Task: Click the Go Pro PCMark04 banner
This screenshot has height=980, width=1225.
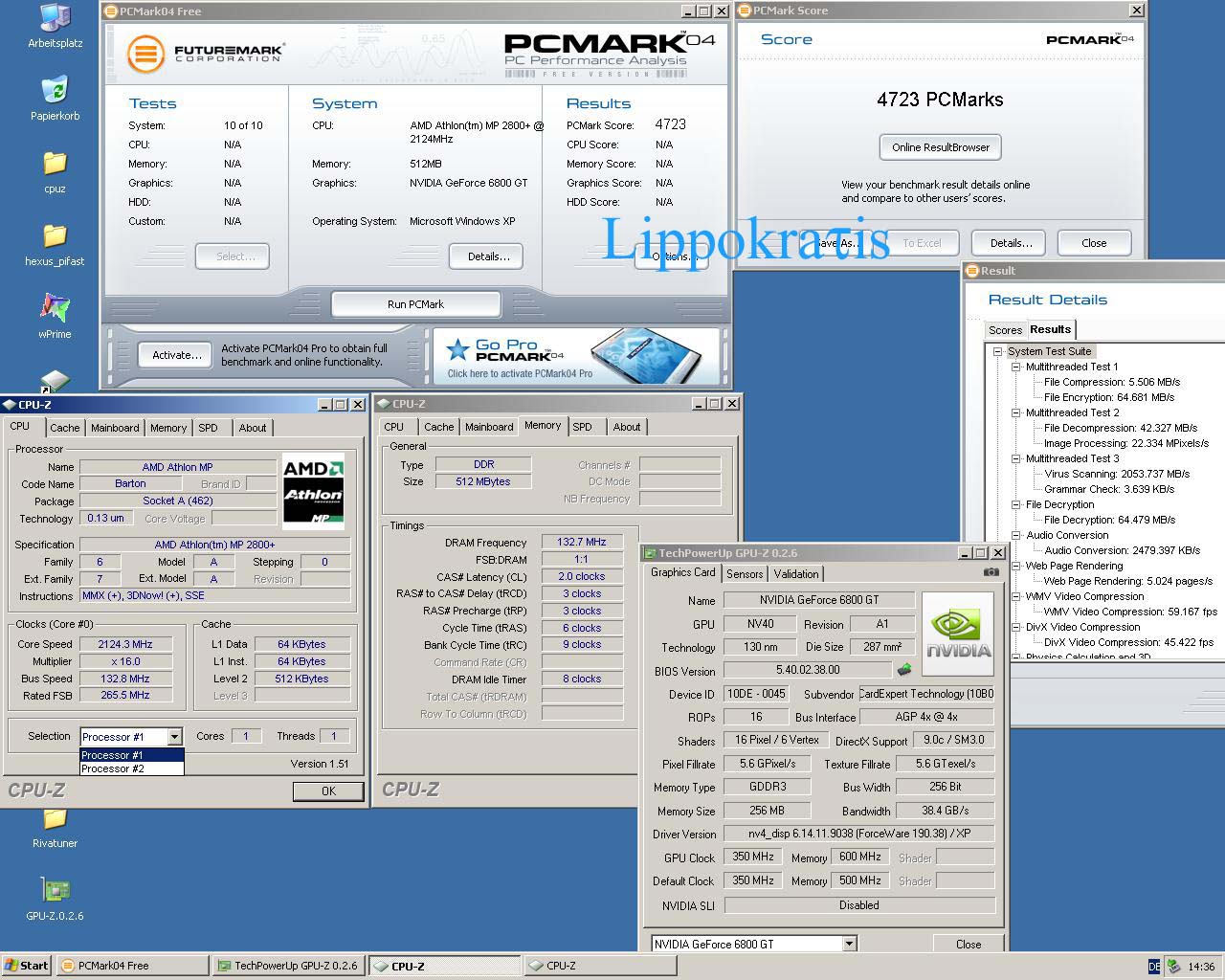Action: click(x=575, y=355)
